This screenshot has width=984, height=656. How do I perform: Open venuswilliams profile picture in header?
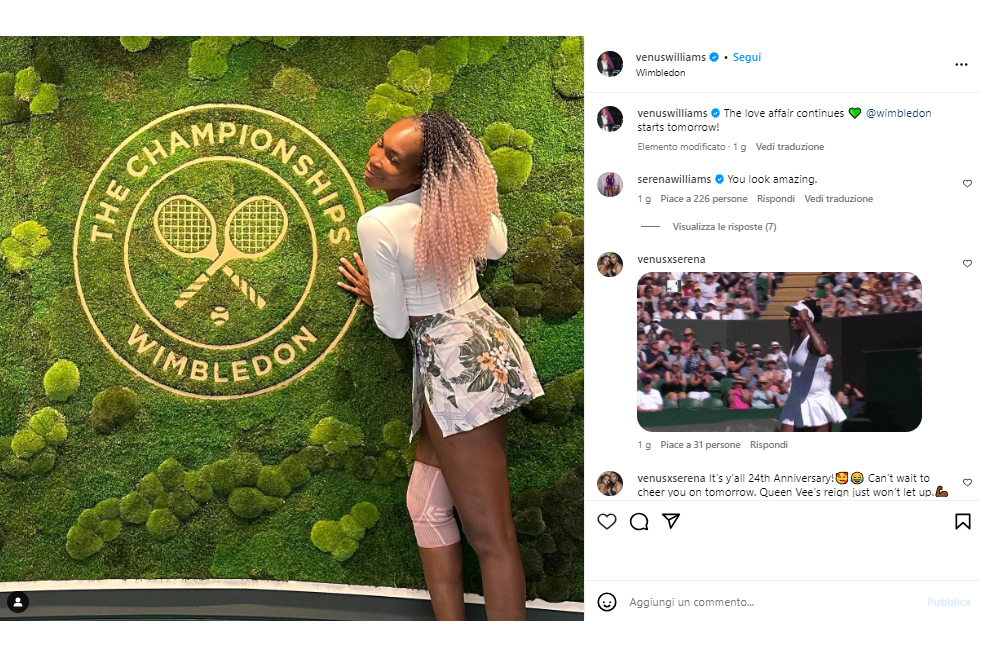(610, 64)
